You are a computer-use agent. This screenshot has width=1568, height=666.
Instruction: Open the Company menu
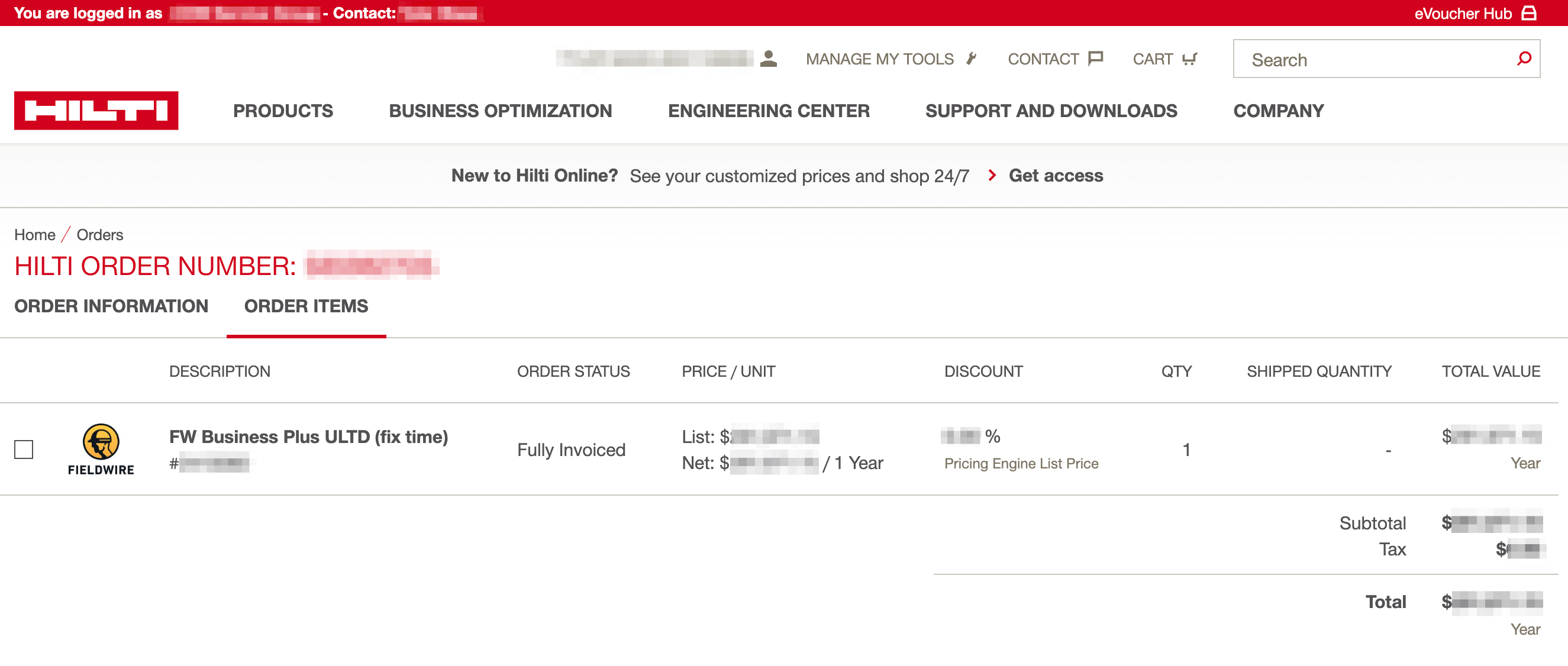pyautogui.click(x=1278, y=111)
